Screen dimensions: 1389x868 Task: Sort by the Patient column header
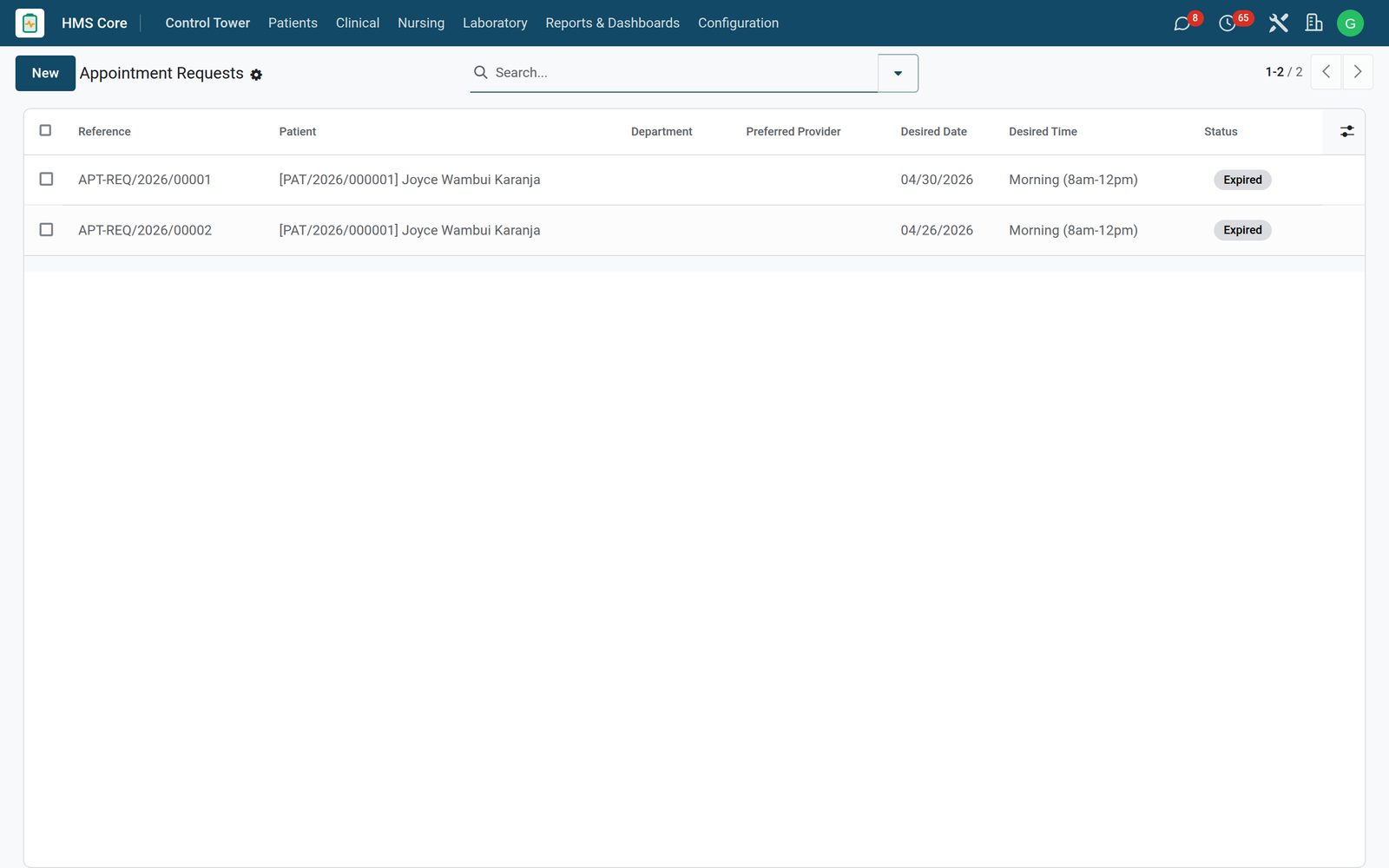pyautogui.click(x=298, y=131)
